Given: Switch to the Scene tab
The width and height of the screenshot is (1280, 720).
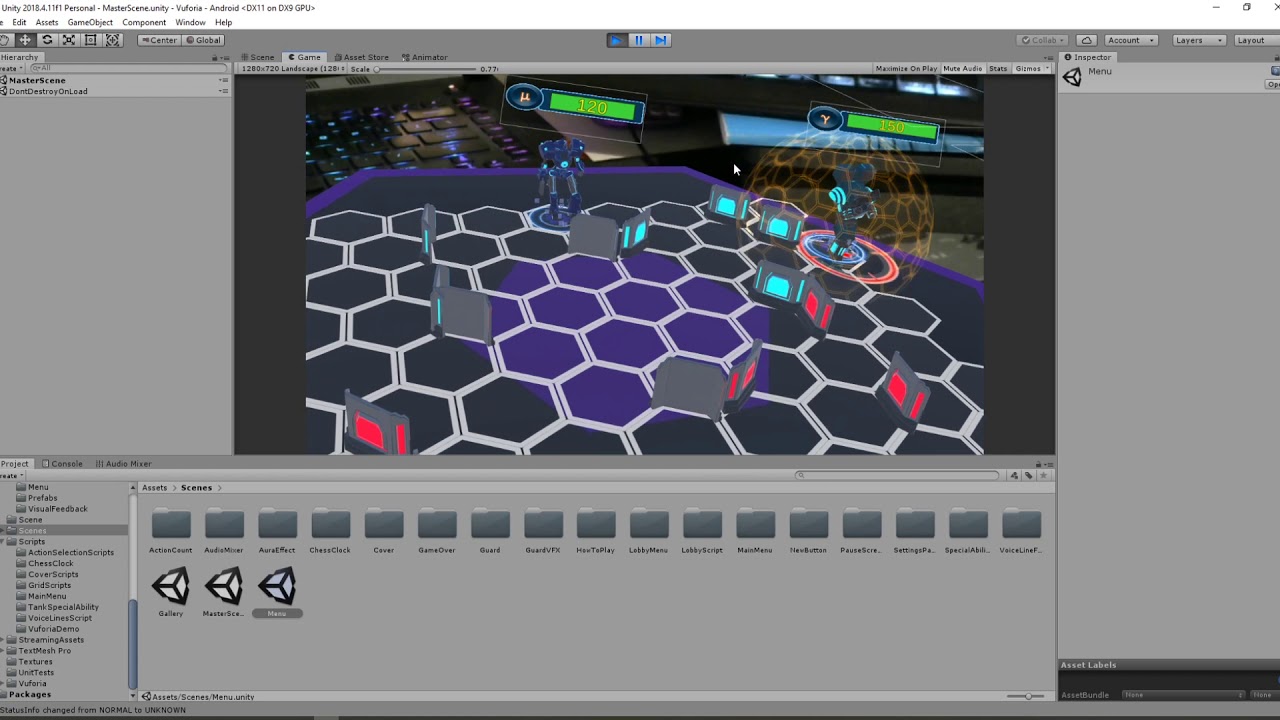Looking at the screenshot, I should click(258, 57).
